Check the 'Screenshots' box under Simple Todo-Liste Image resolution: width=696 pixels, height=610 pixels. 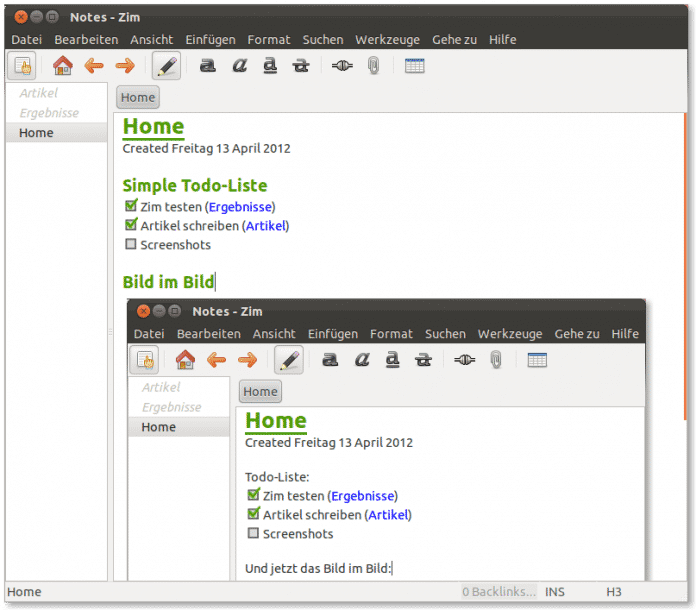pos(130,244)
